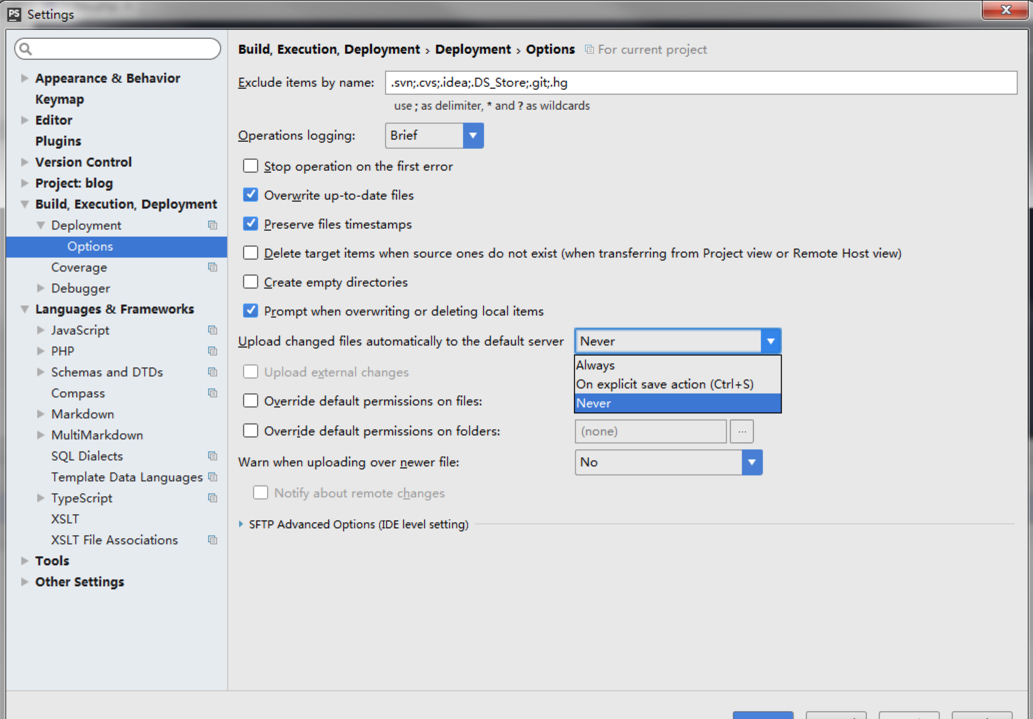Image resolution: width=1033 pixels, height=719 pixels.
Task: Click the project-level icon next to XSLT File Associations
Action: coord(213,540)
